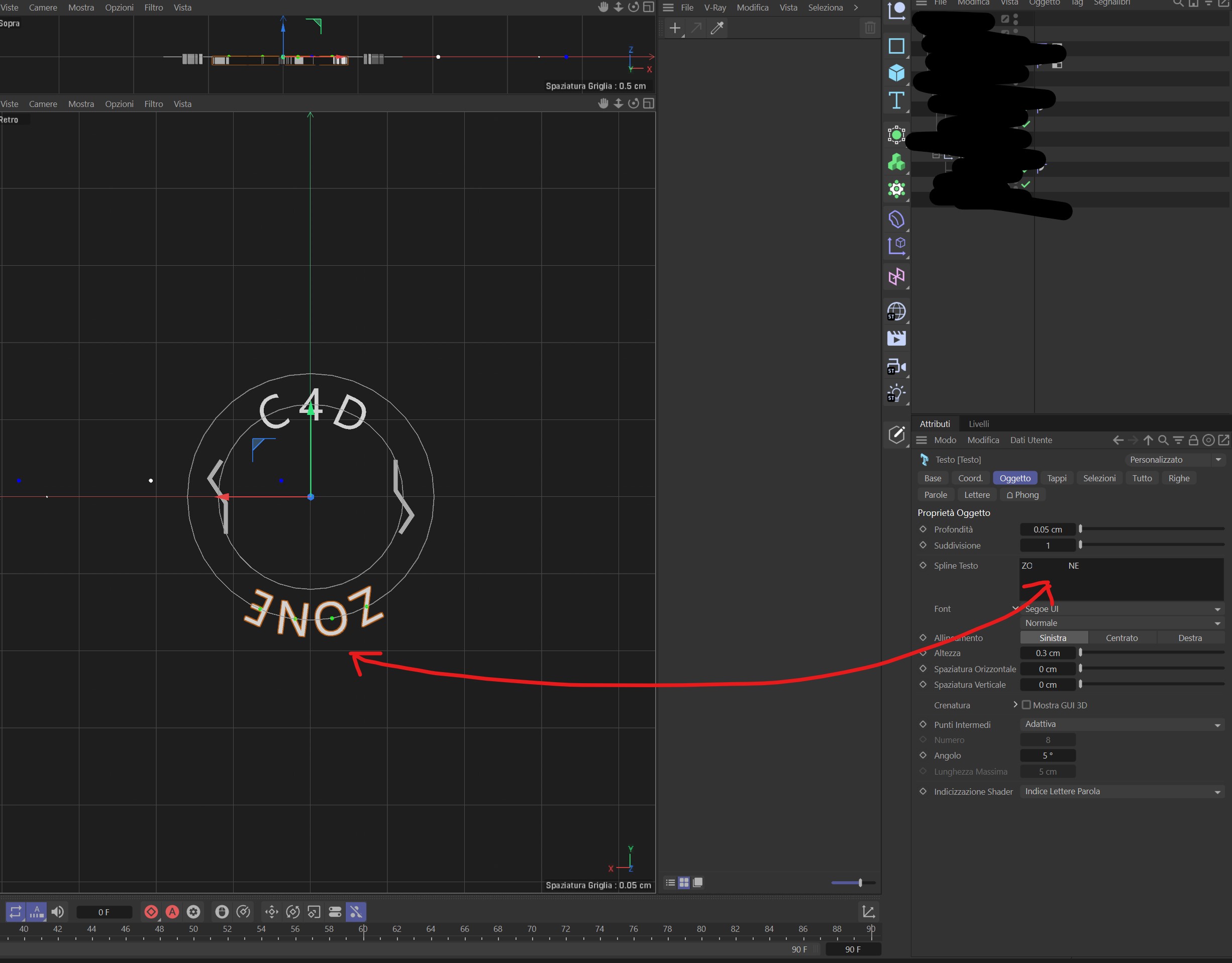This screenshot has height=963, width=1232.
Task: Open the Livelli tab
Action: click(x=978, y=423)
